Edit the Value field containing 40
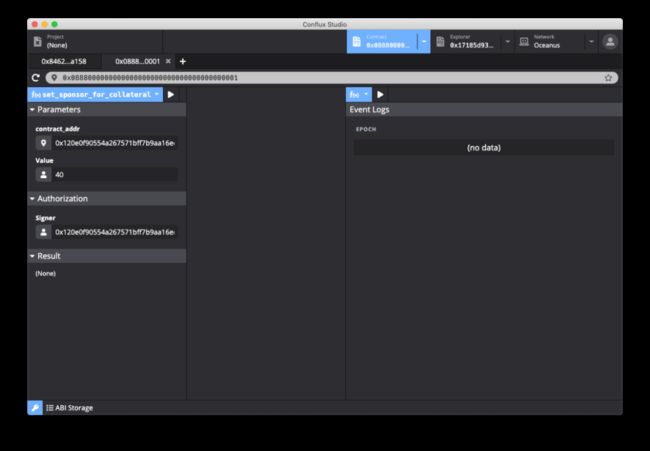The image size is (650, 451). (x=115, y=175)
